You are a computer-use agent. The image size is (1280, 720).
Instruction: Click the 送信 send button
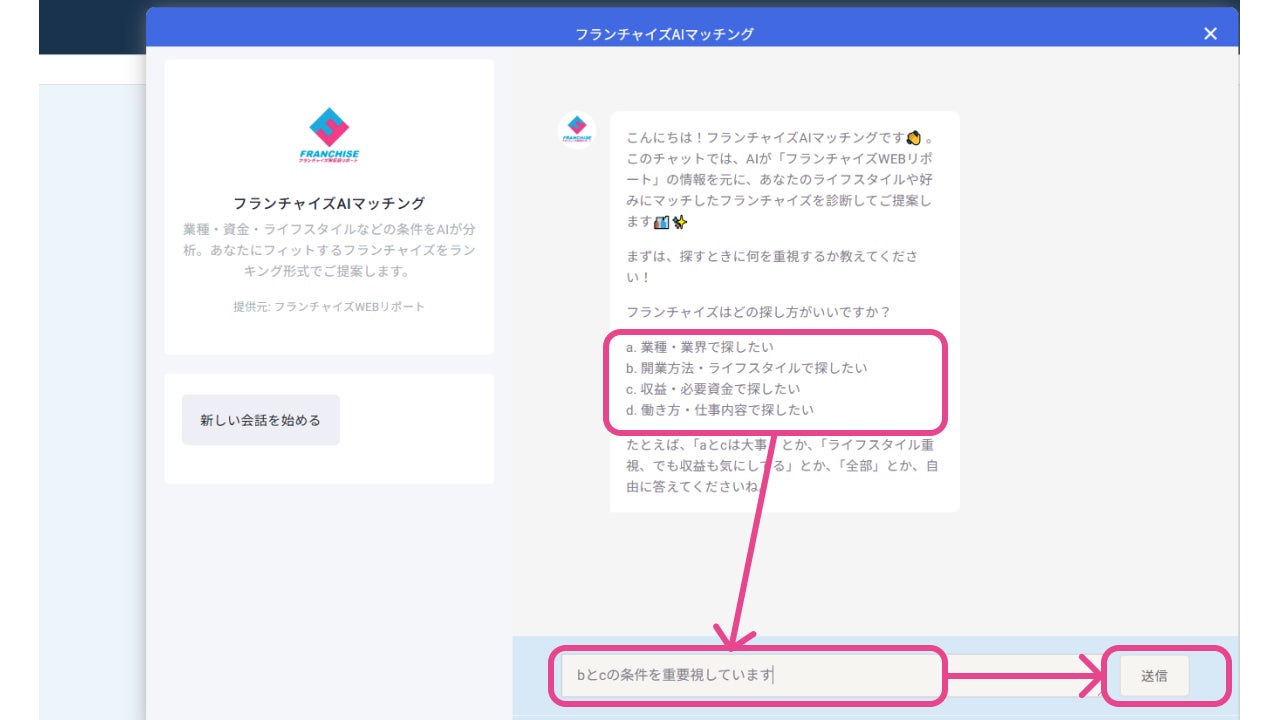click(1154, 675)
